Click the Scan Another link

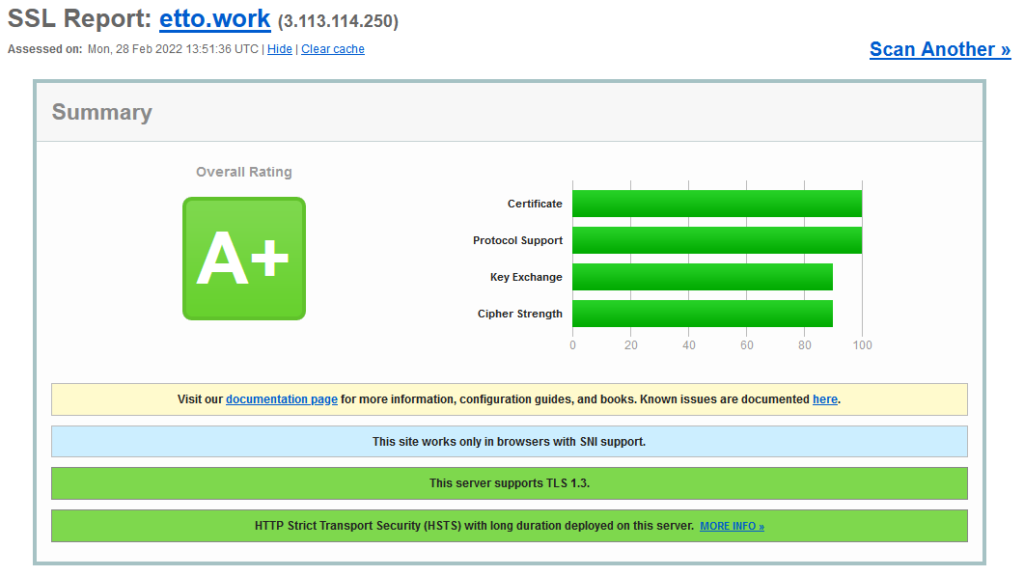(x=939, y=49)
